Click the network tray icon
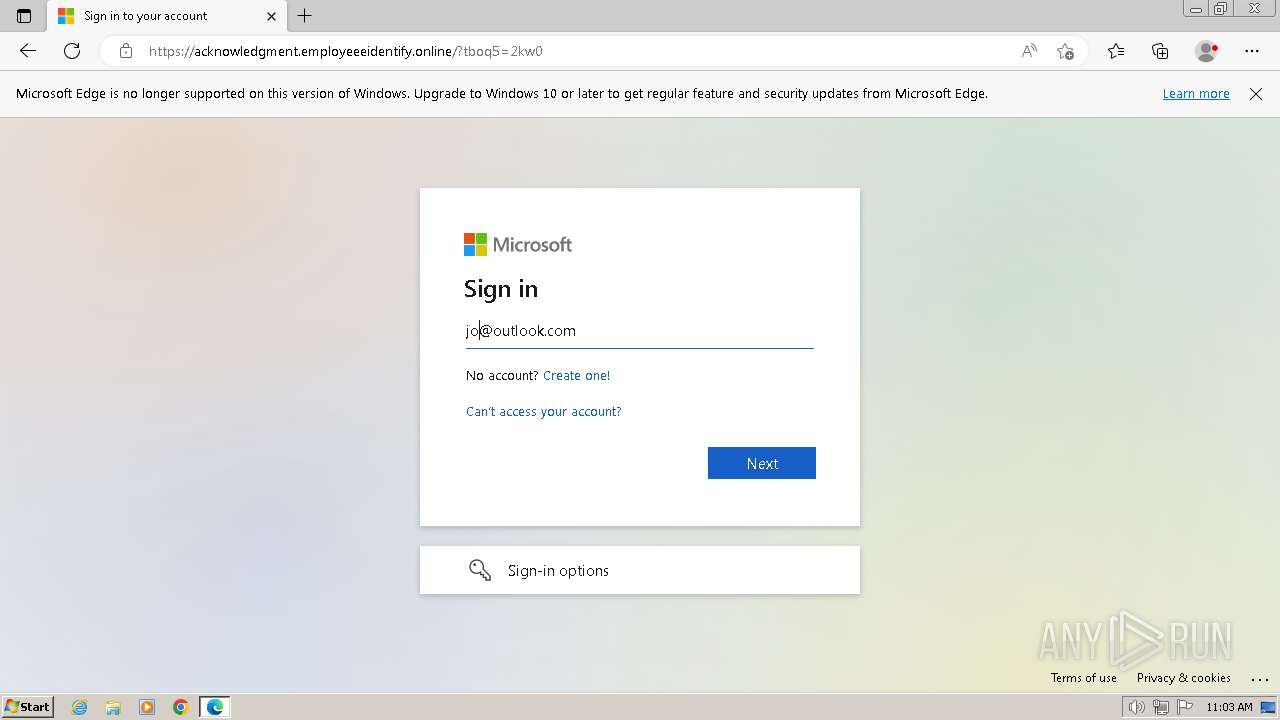This screenshot has height=720, width=1280. coord(1161,707)
